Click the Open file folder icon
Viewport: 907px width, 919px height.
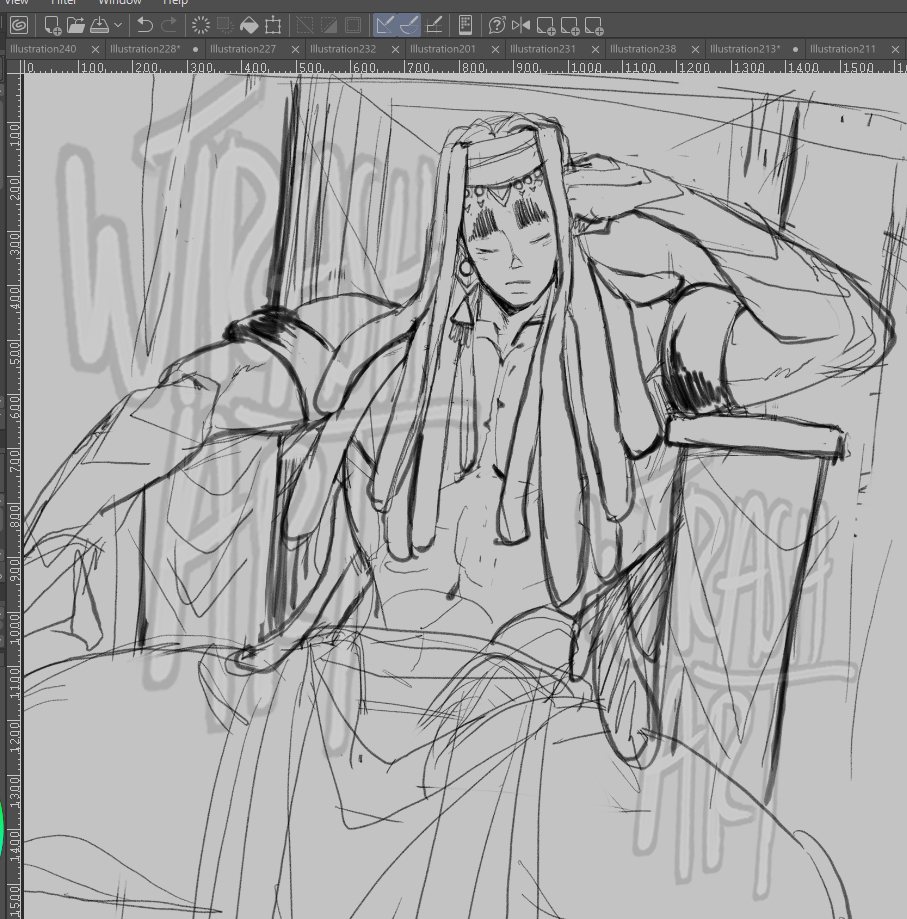tap(76, 25)
